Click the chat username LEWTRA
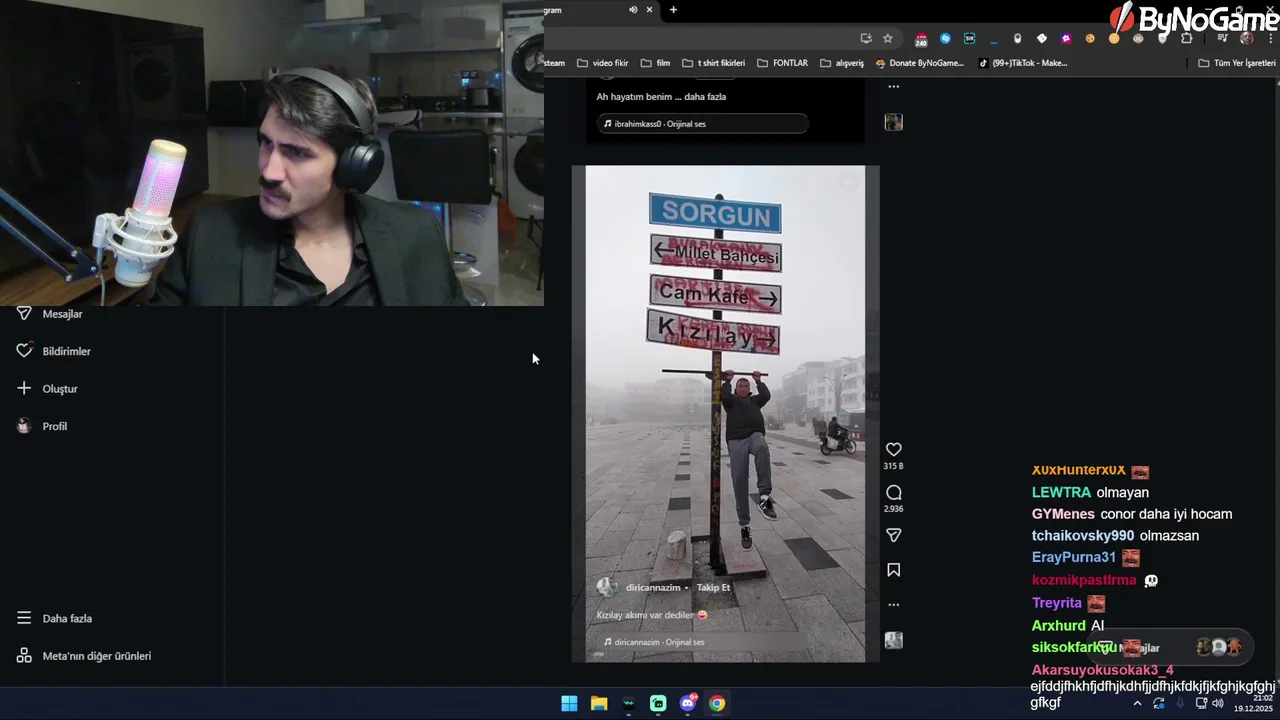The height and width of the screenshot is (720, 1280). (x=1061, y=492)
